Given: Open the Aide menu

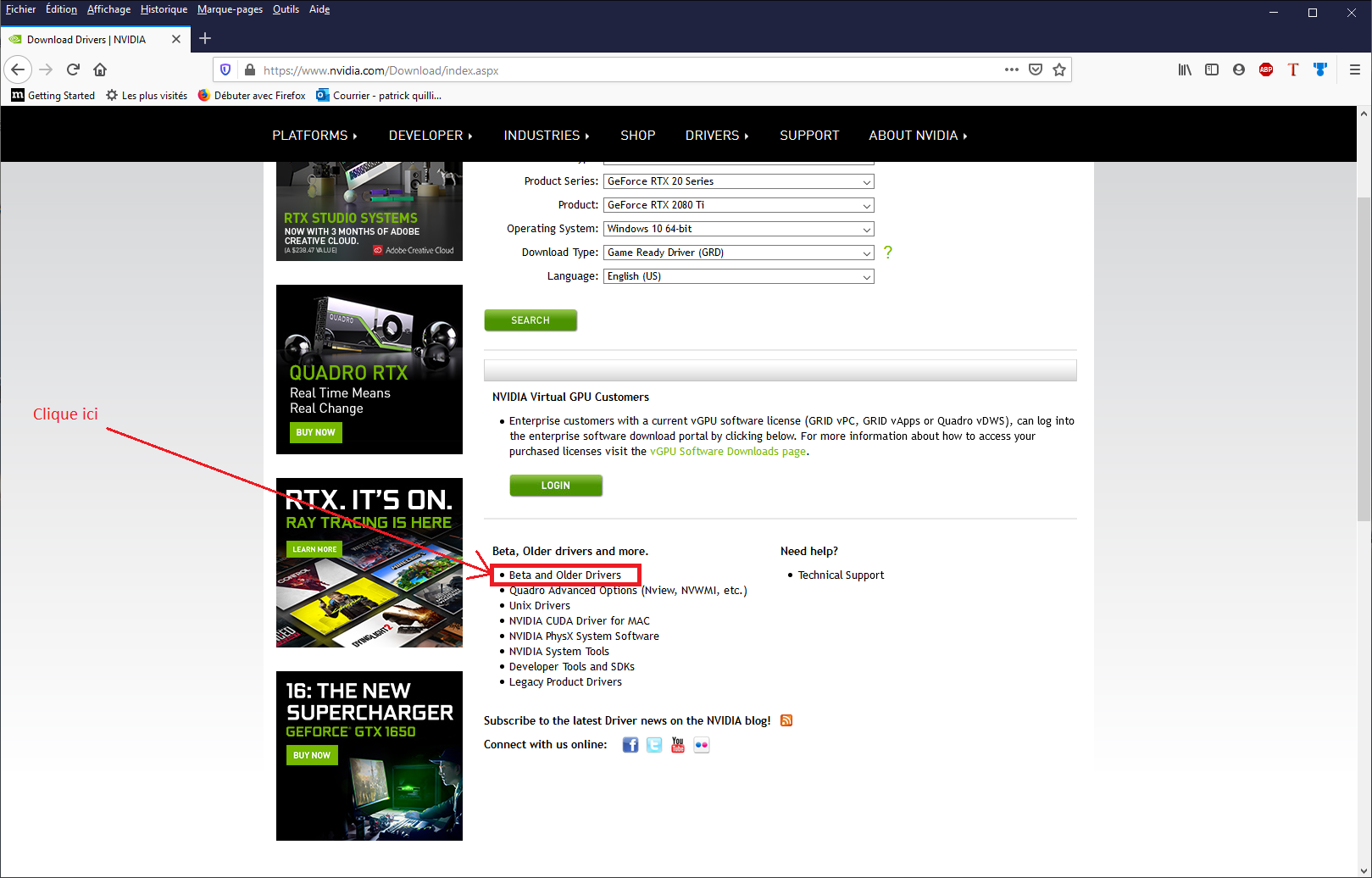Looking at the screenshot, I should pos(319,9).
